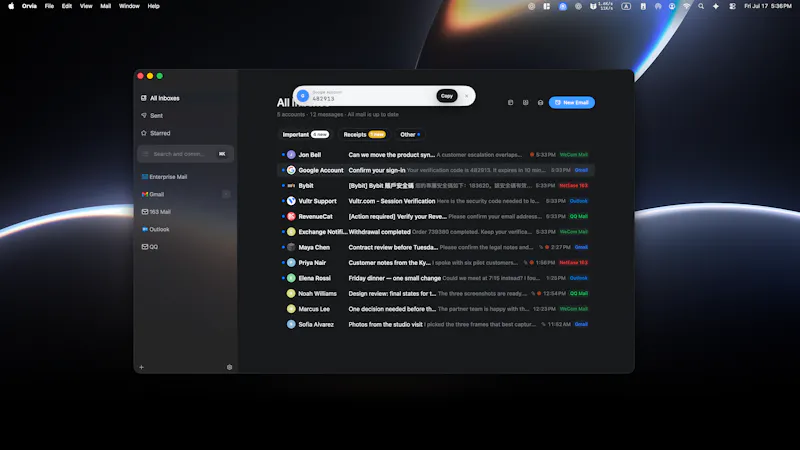This screenshot has height=450, width=800.
Task: Open Vultr Support Session Verification email
Action: coord(436,201)
